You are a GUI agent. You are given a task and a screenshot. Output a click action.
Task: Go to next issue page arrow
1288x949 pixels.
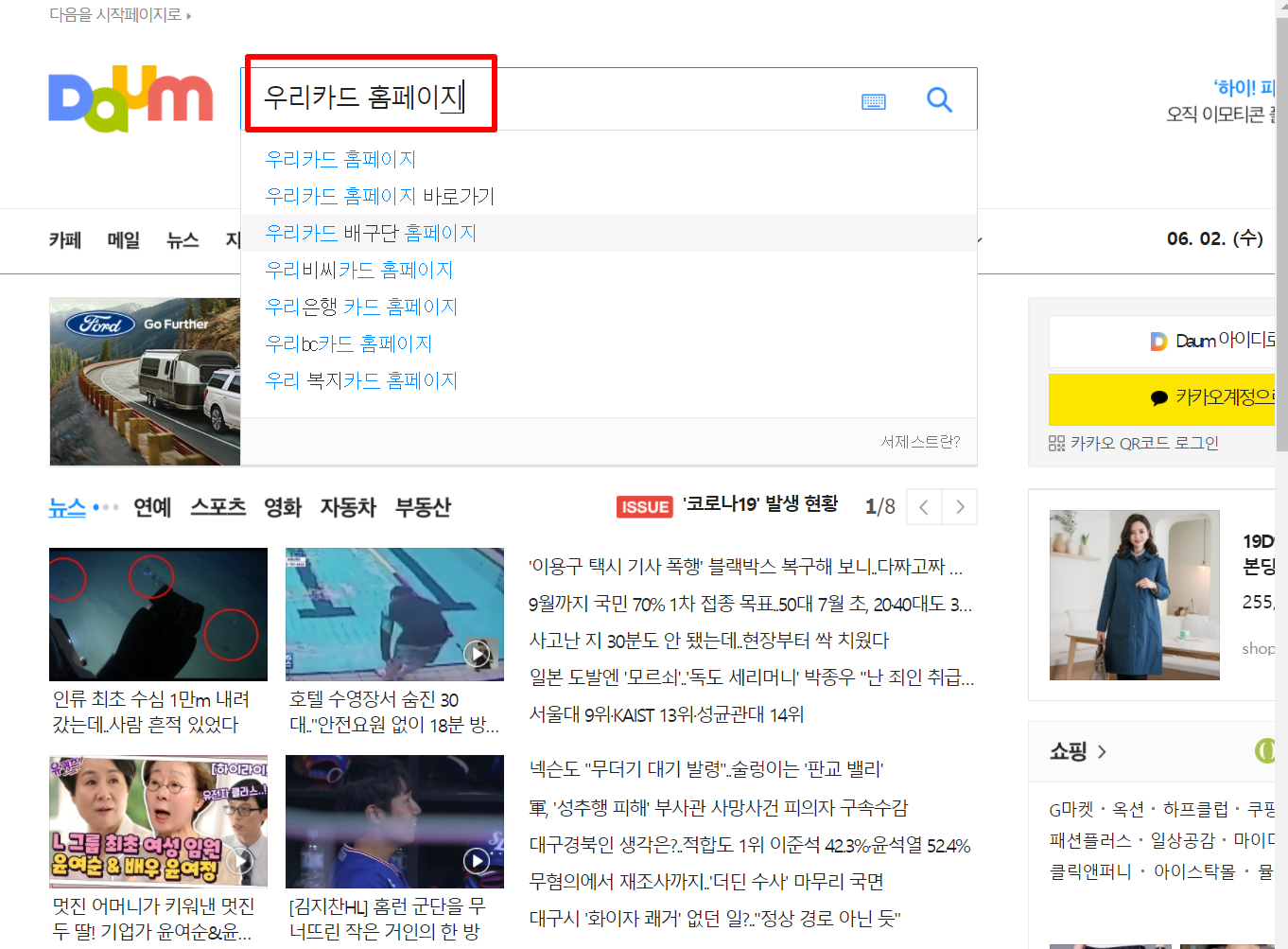[x=960, y=507]
